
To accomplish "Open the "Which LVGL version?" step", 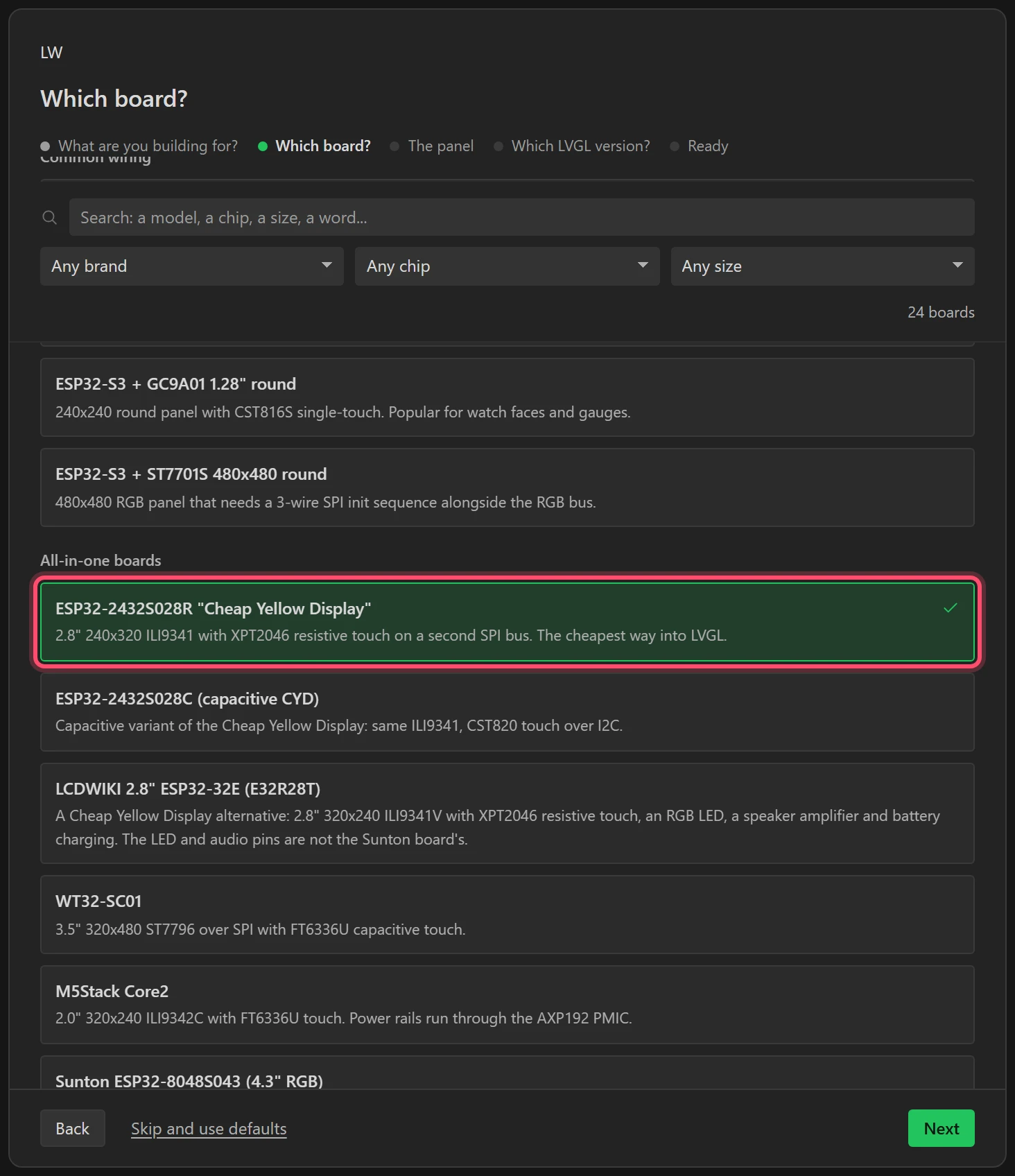I will coord(572,146).
